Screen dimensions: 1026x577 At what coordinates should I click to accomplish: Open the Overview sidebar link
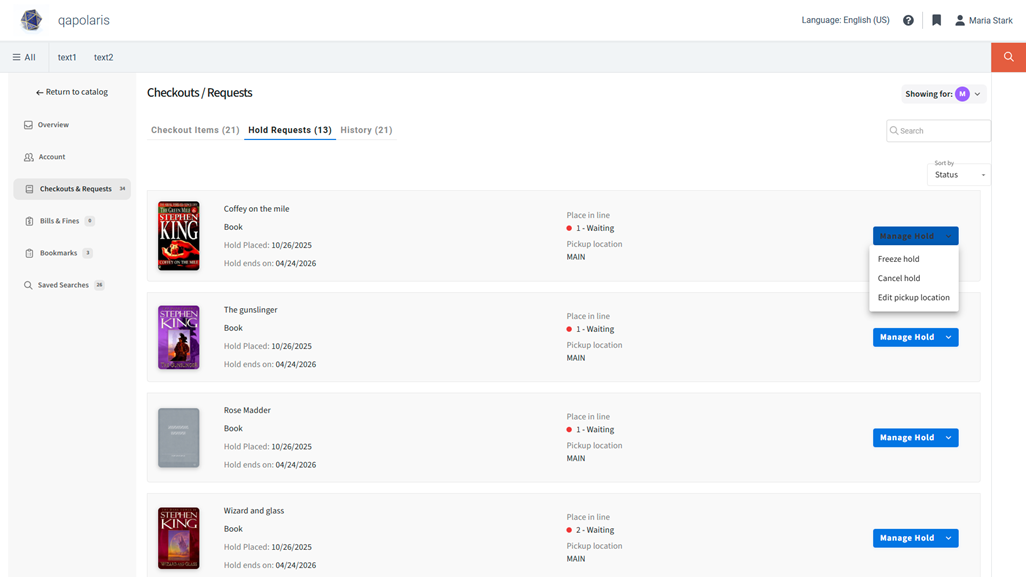pyautogui.click(x=53, y=125)
